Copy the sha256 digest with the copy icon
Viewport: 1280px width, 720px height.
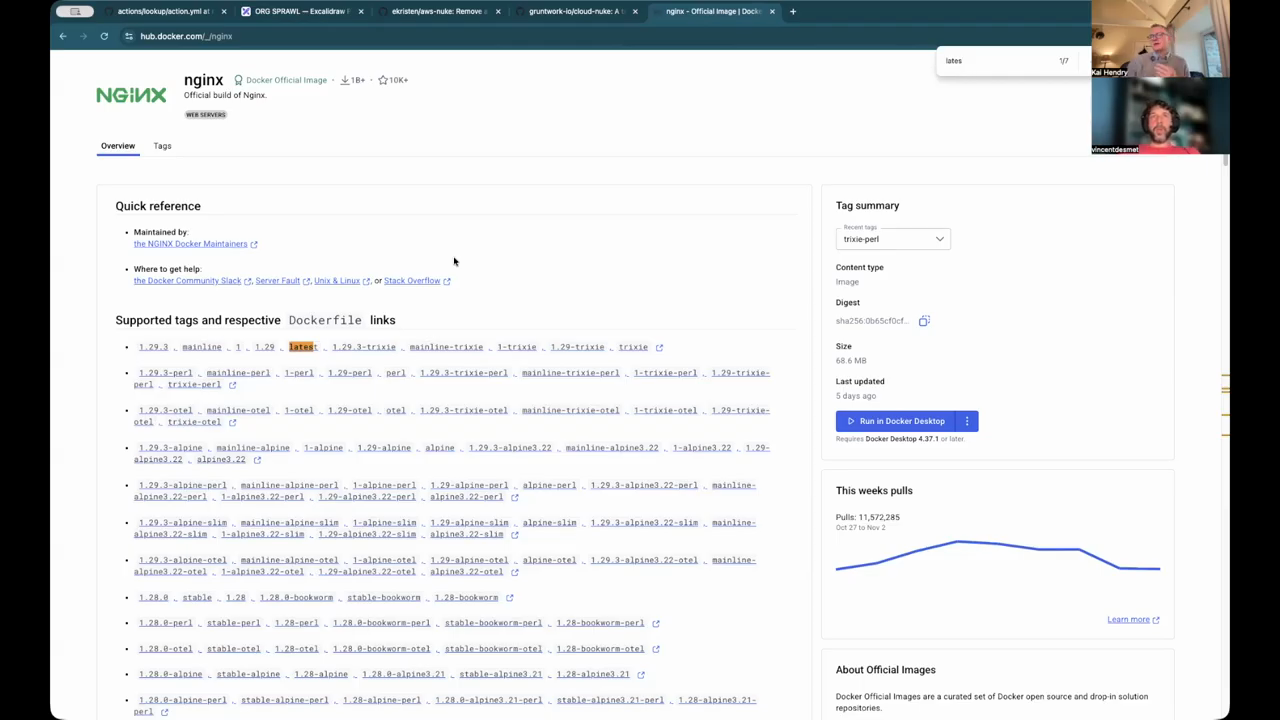pyautogui.click(x=924, y=321)
